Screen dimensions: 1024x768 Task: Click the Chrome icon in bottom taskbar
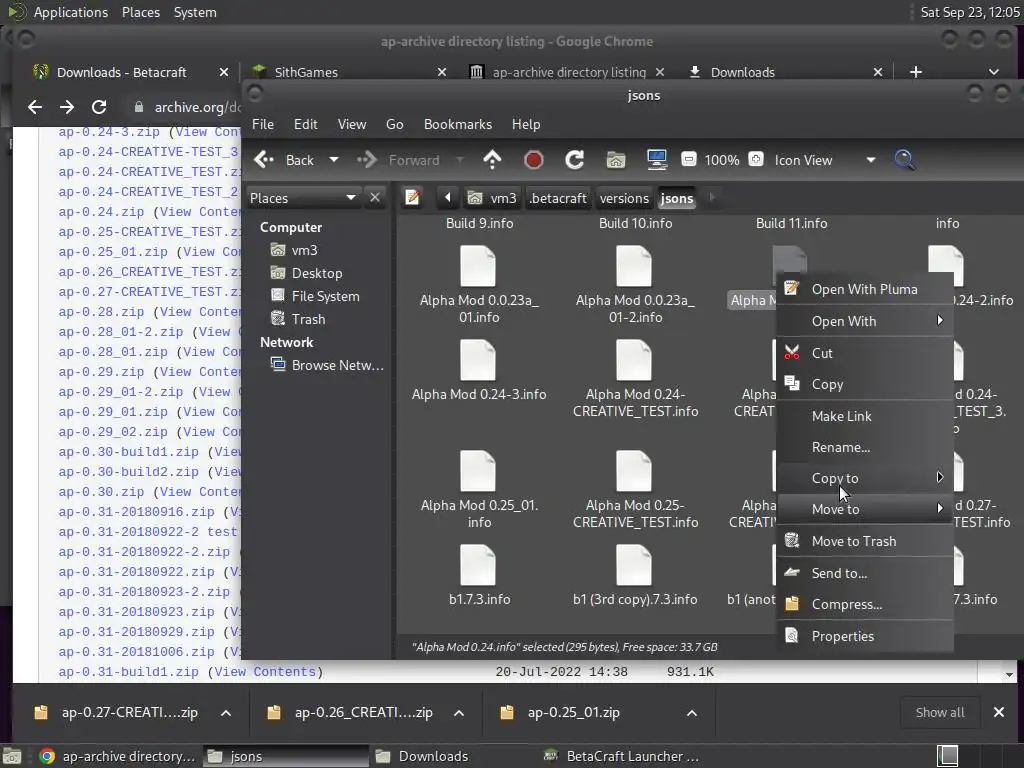pos(47,756)
